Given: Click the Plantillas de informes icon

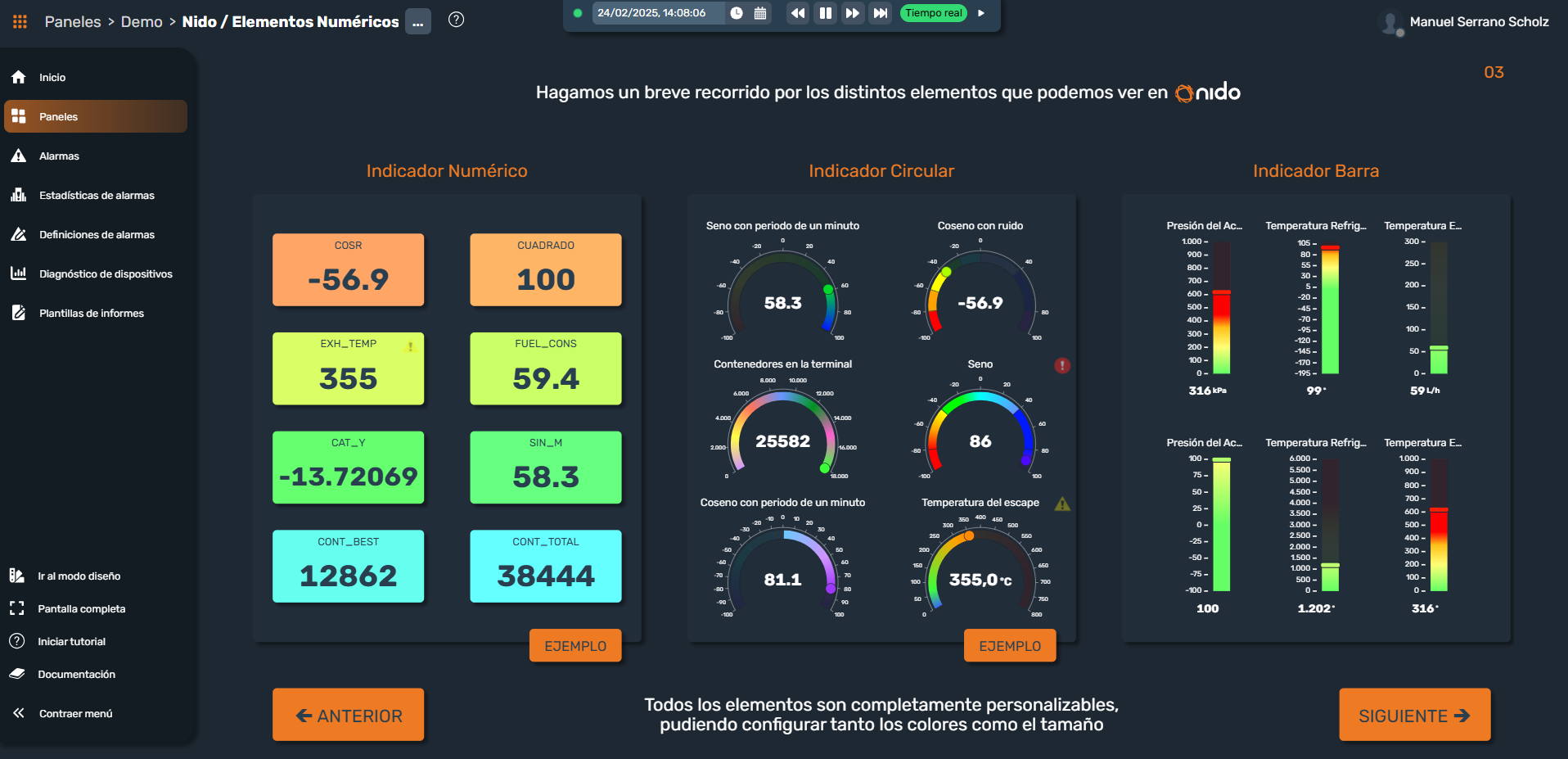Looking at the screenshot, I should pyautogui.click(x=19, y=313).
